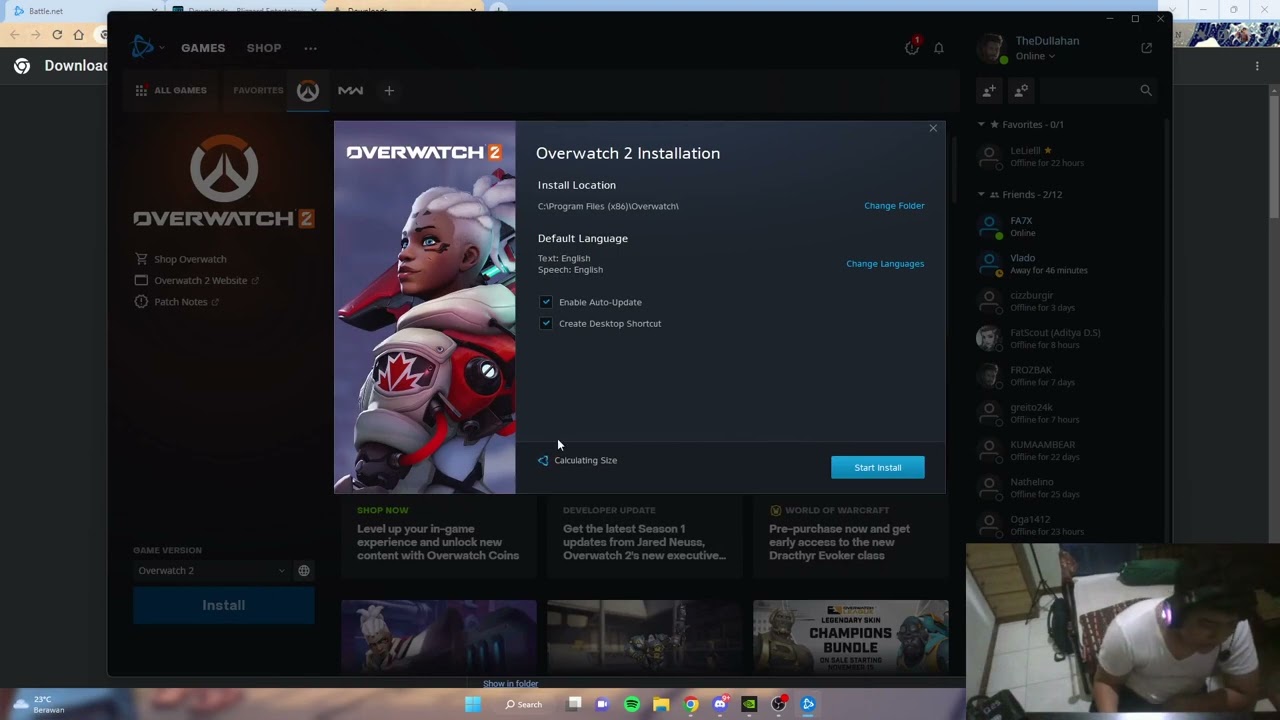Click the install path C:\Program Files (x86)\Overwatch\

tap(608, 206)
